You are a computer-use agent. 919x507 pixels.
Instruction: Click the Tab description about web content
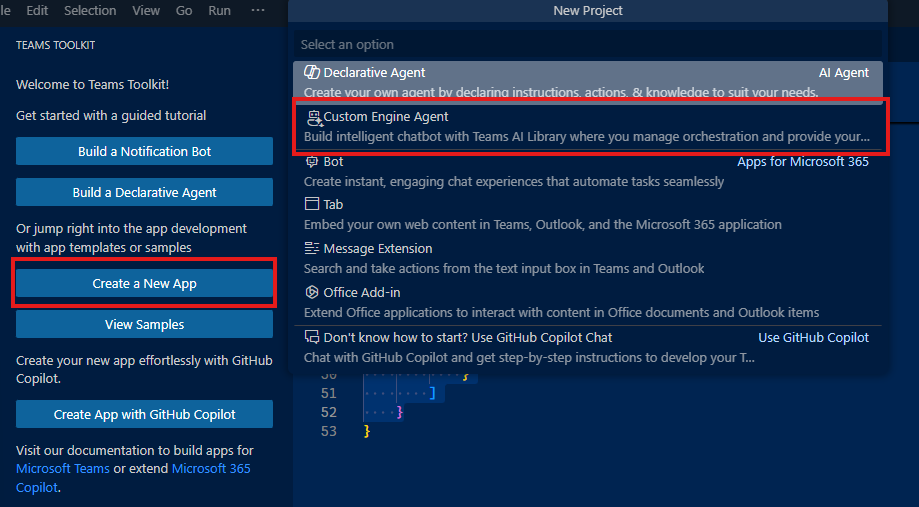coord(543,224)
